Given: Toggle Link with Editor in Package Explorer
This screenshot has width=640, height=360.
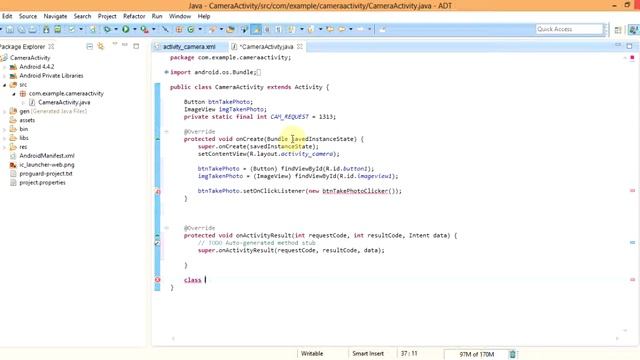Looking at the screenshot, I should point(101,47).
